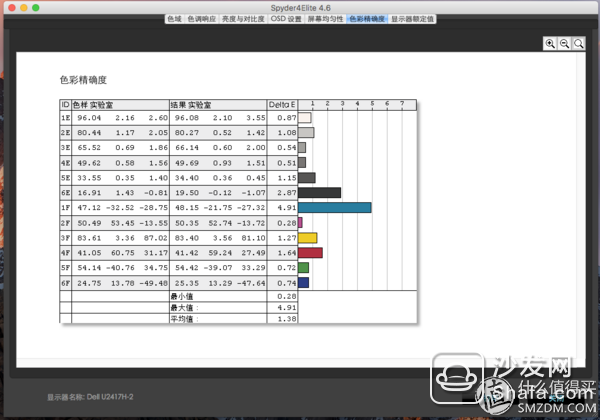Click the zoom-to-fit magnifier icon
Image resolution: width=600 pixels, height=420 pixels.
(578, 43)
